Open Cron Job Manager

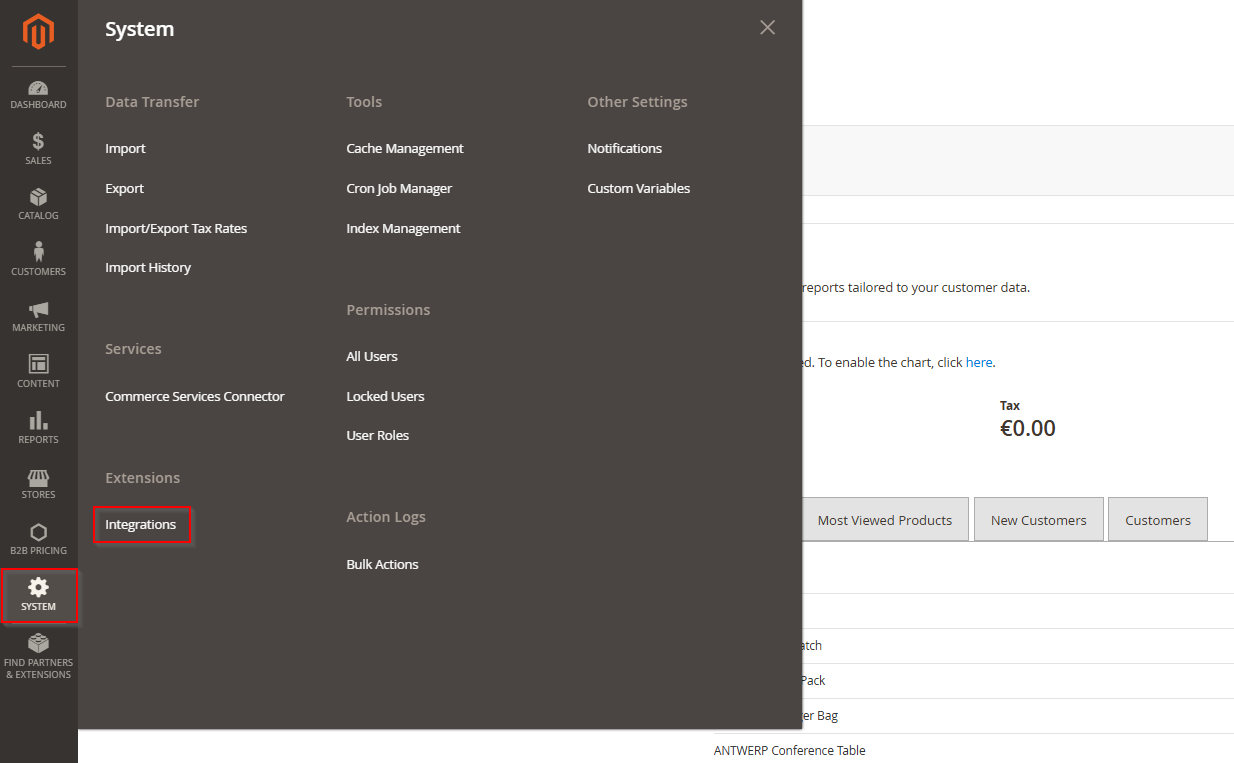399,188
